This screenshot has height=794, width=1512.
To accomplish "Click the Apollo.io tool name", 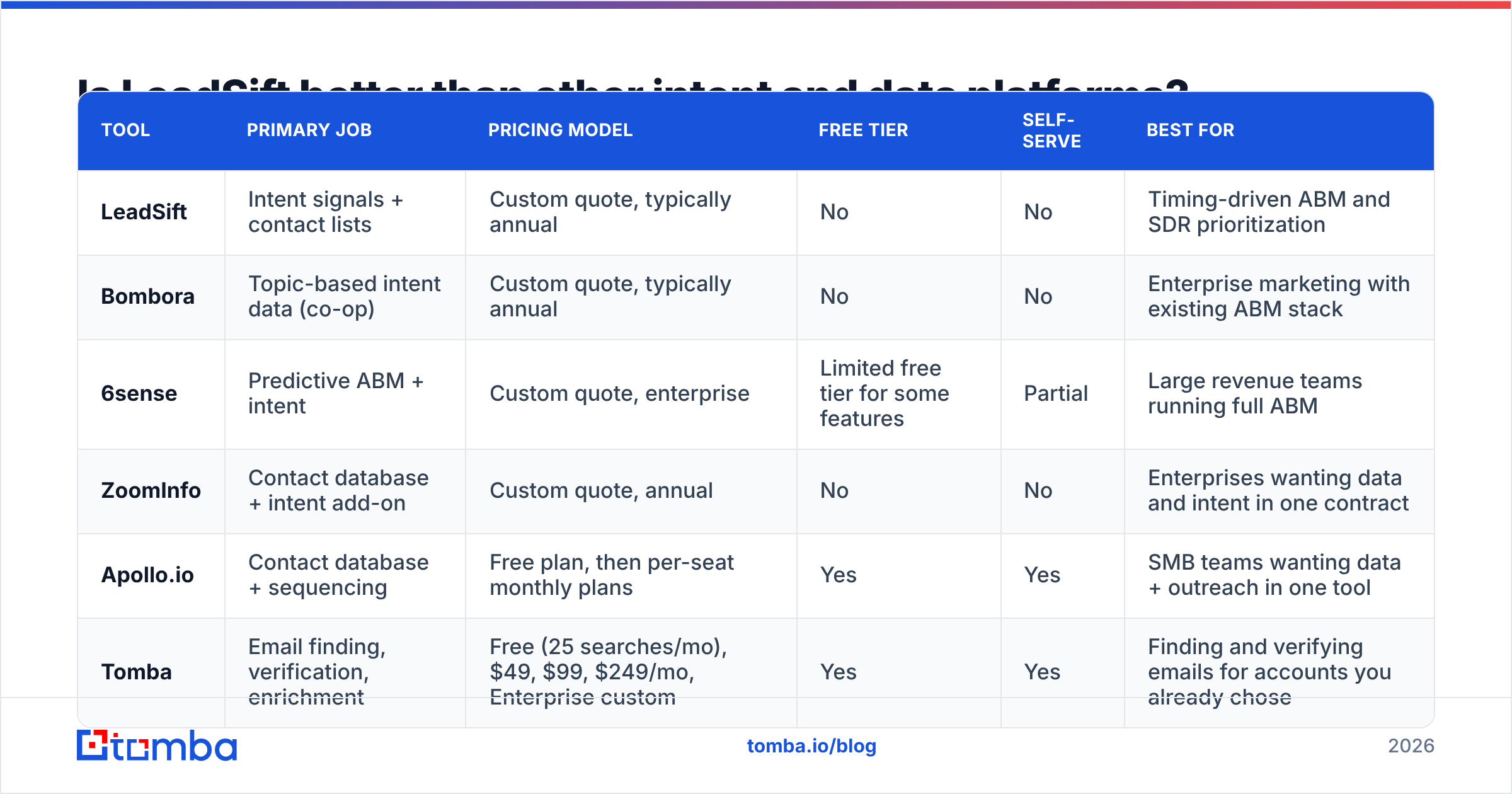I will point(147,575).
